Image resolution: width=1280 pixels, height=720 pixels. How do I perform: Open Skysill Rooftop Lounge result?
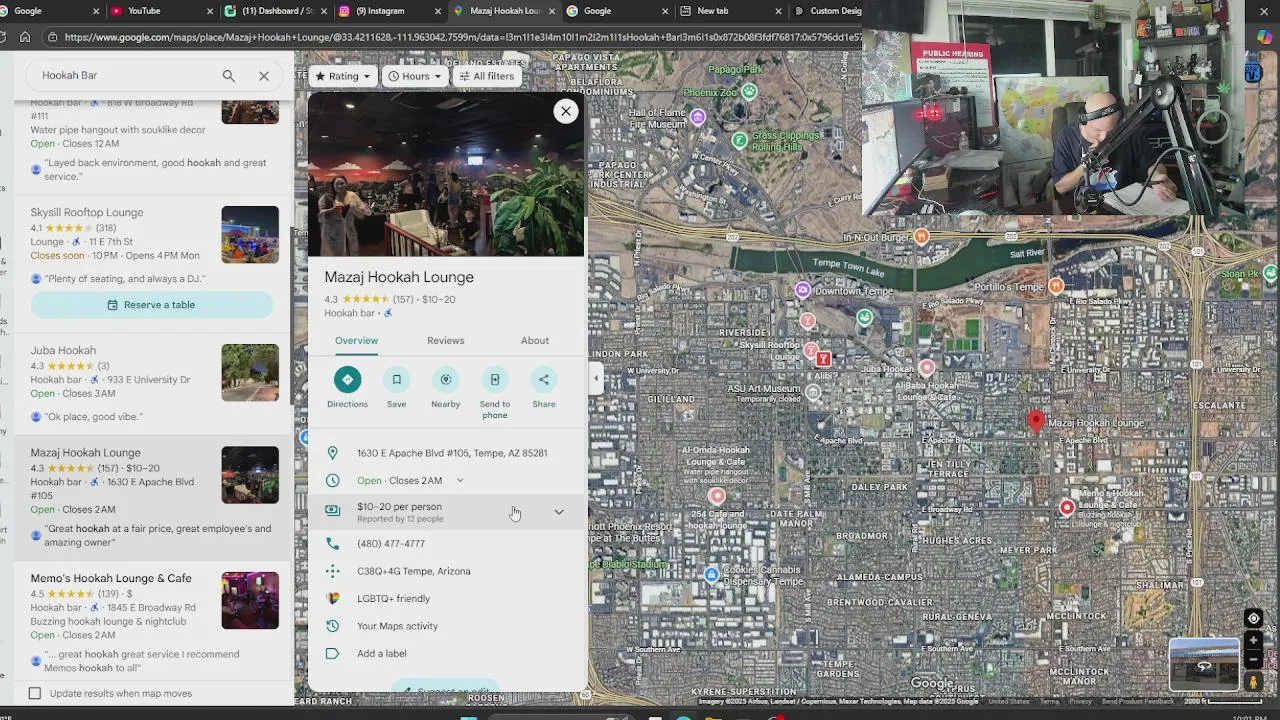click(87, 213)
